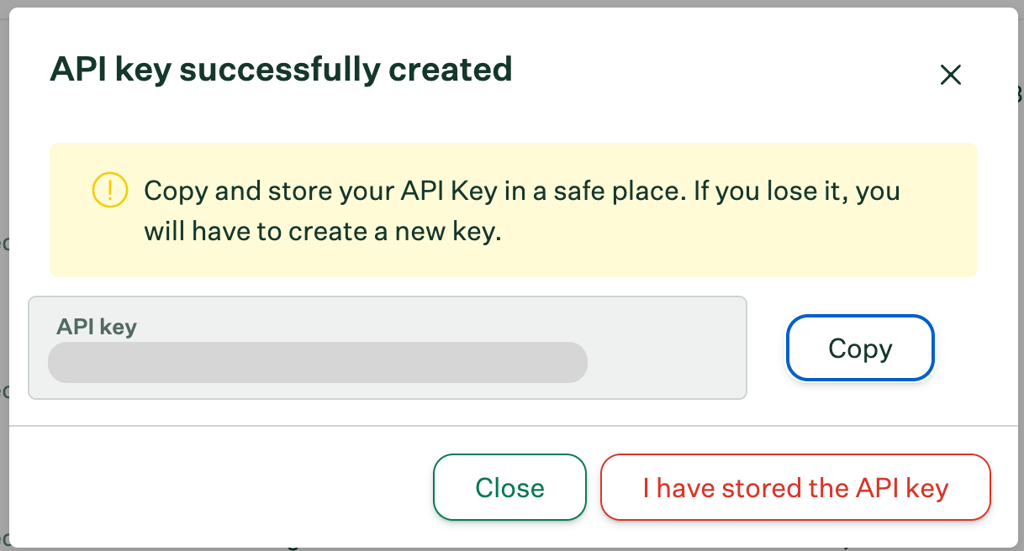Click the will have to create a new key line
Viewport: 1024px width, 551px height.
coord(323,232)
